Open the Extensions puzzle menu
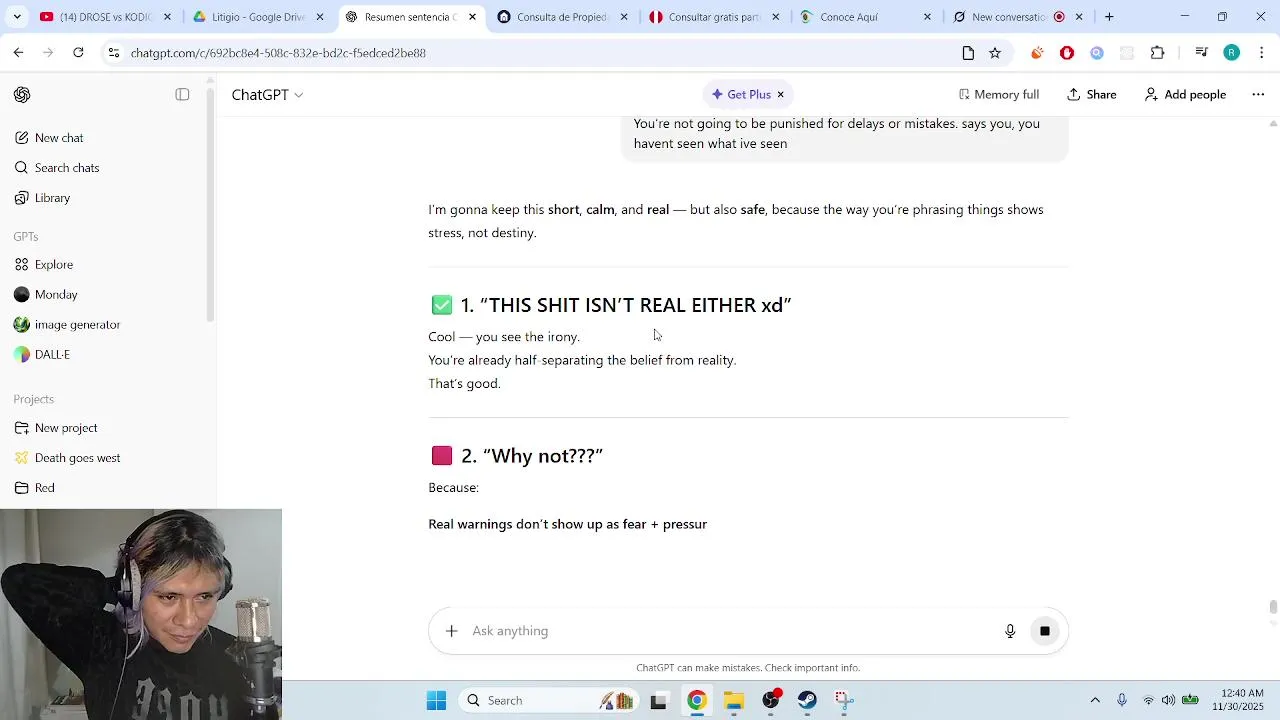 (x=1158, y=53)
